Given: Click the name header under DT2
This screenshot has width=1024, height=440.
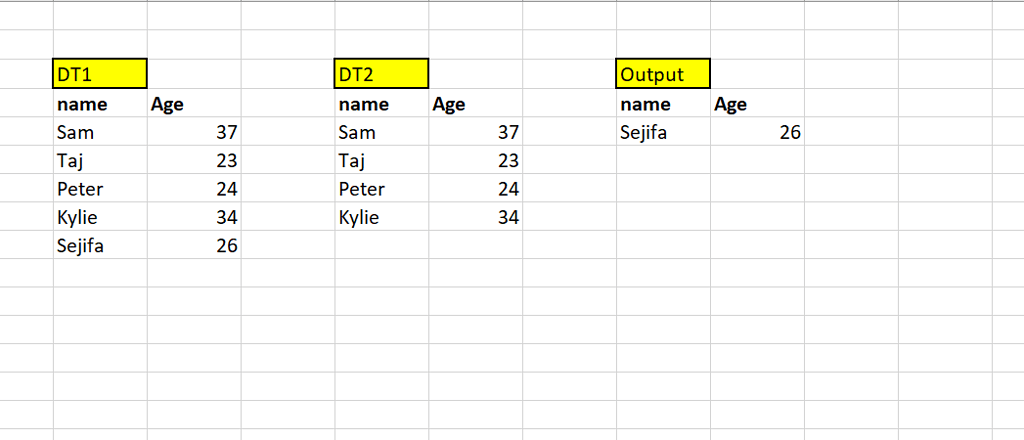Looking at the screenshot, I should tap(382, 104).
